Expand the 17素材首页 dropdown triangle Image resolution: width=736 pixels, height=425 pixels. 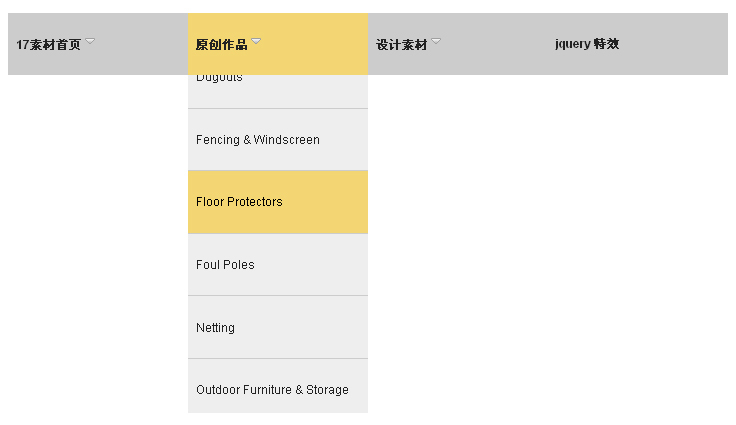click(x=90, y=41)
